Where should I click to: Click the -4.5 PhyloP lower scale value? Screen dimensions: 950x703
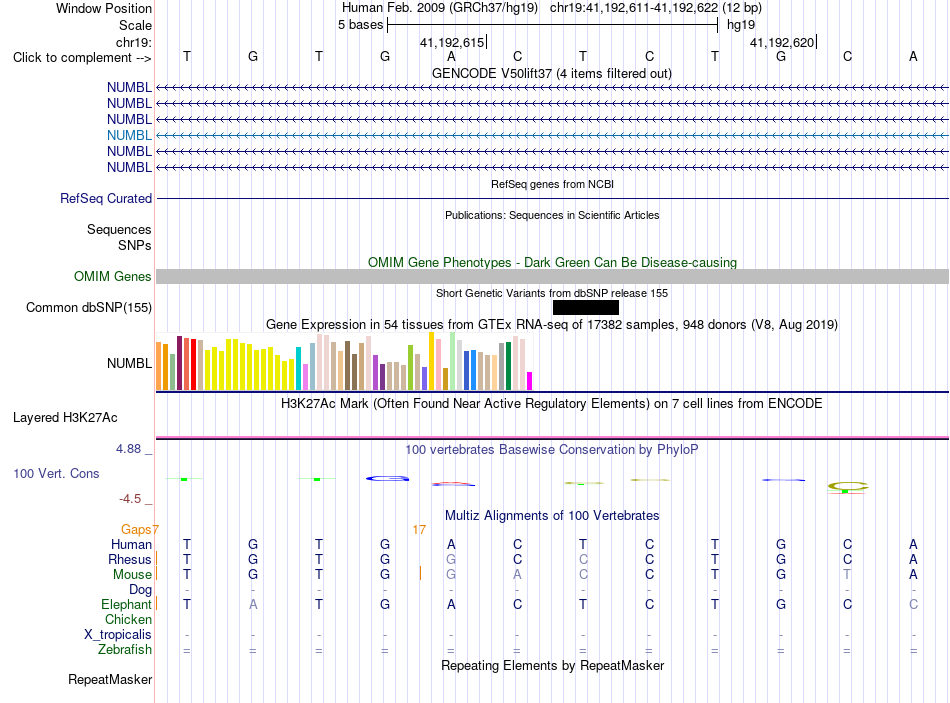[x=130, y=499]
